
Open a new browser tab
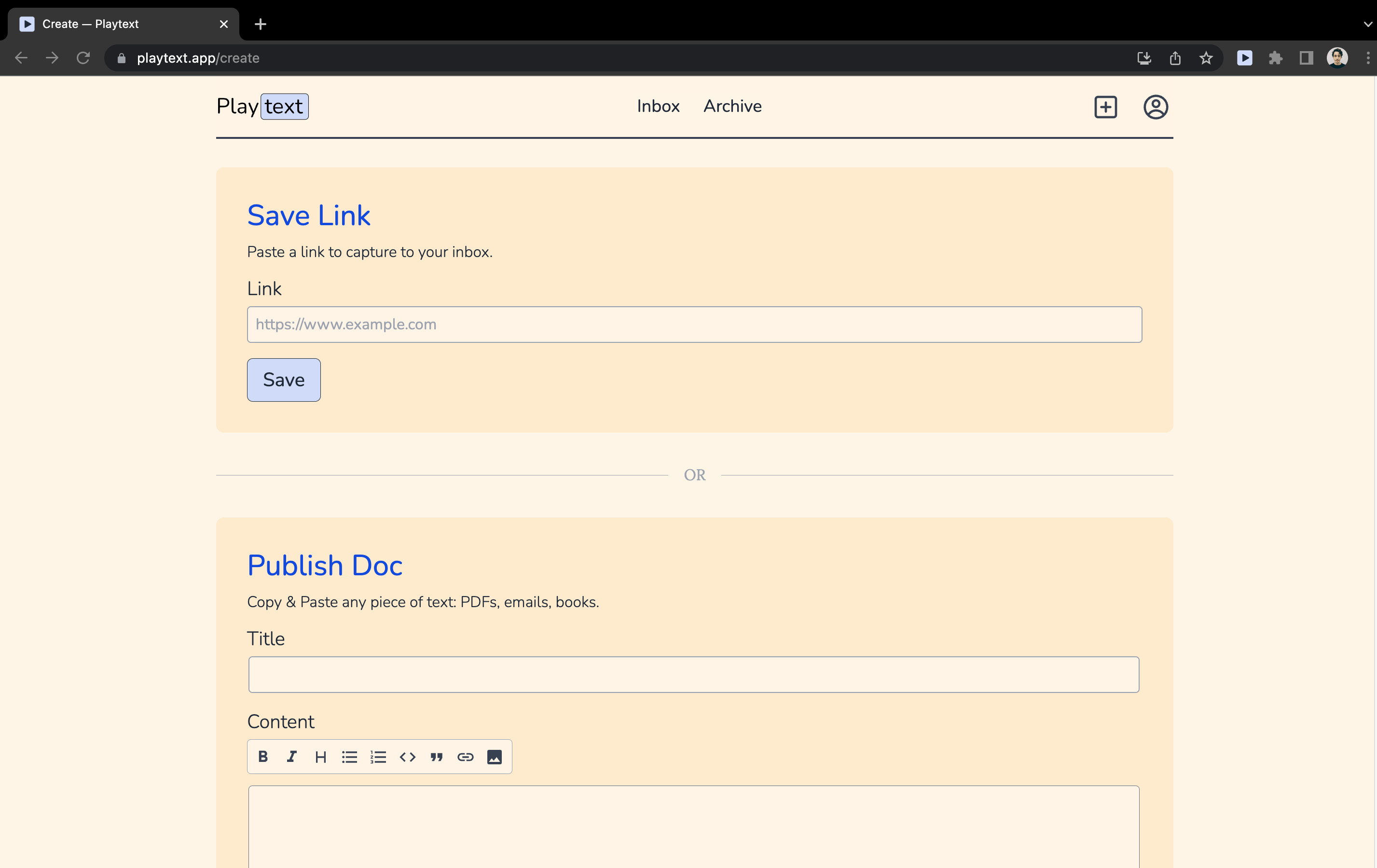(x=260, y=24)
